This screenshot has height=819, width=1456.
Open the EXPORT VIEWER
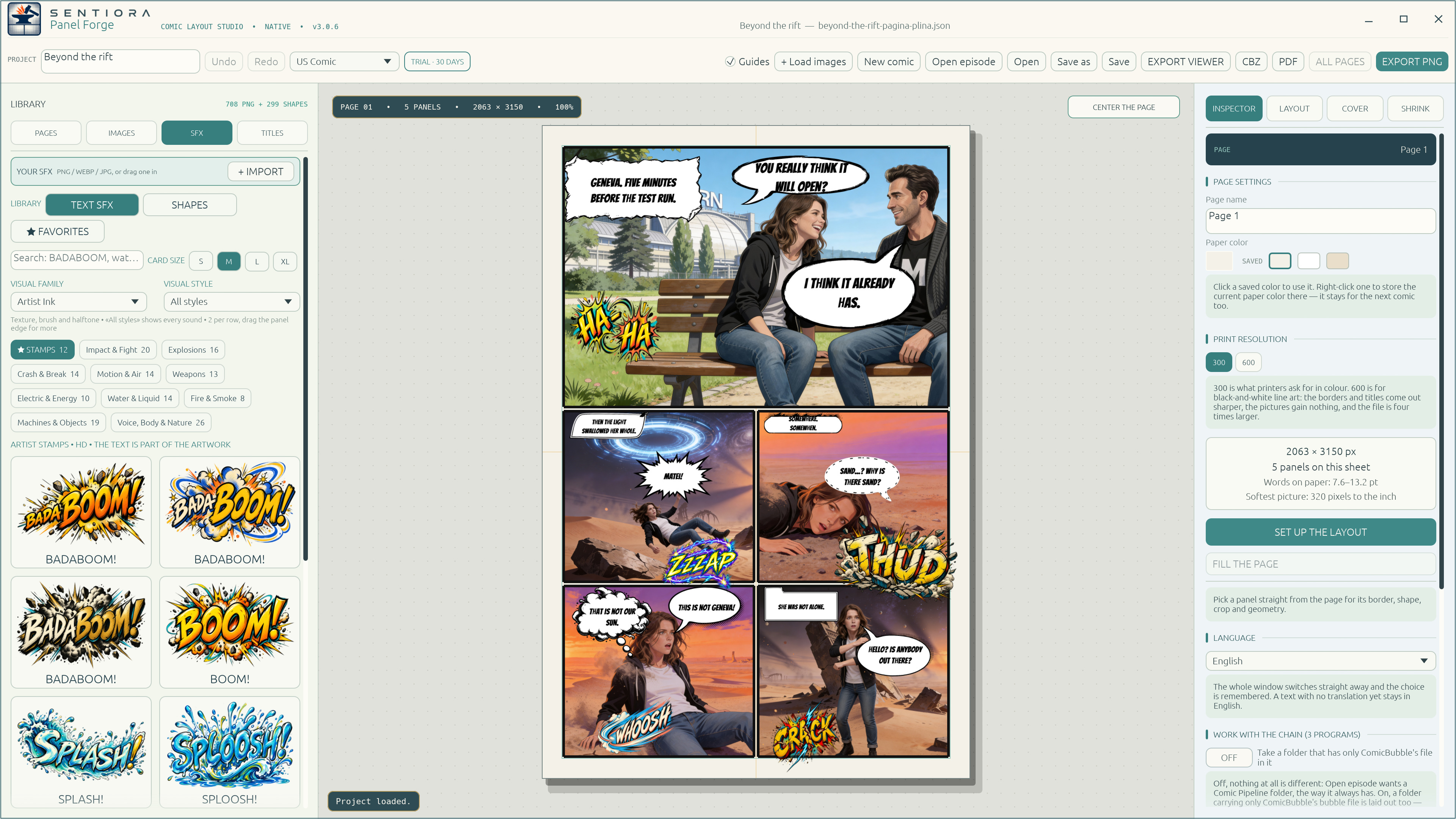(x=1185, y=61)
